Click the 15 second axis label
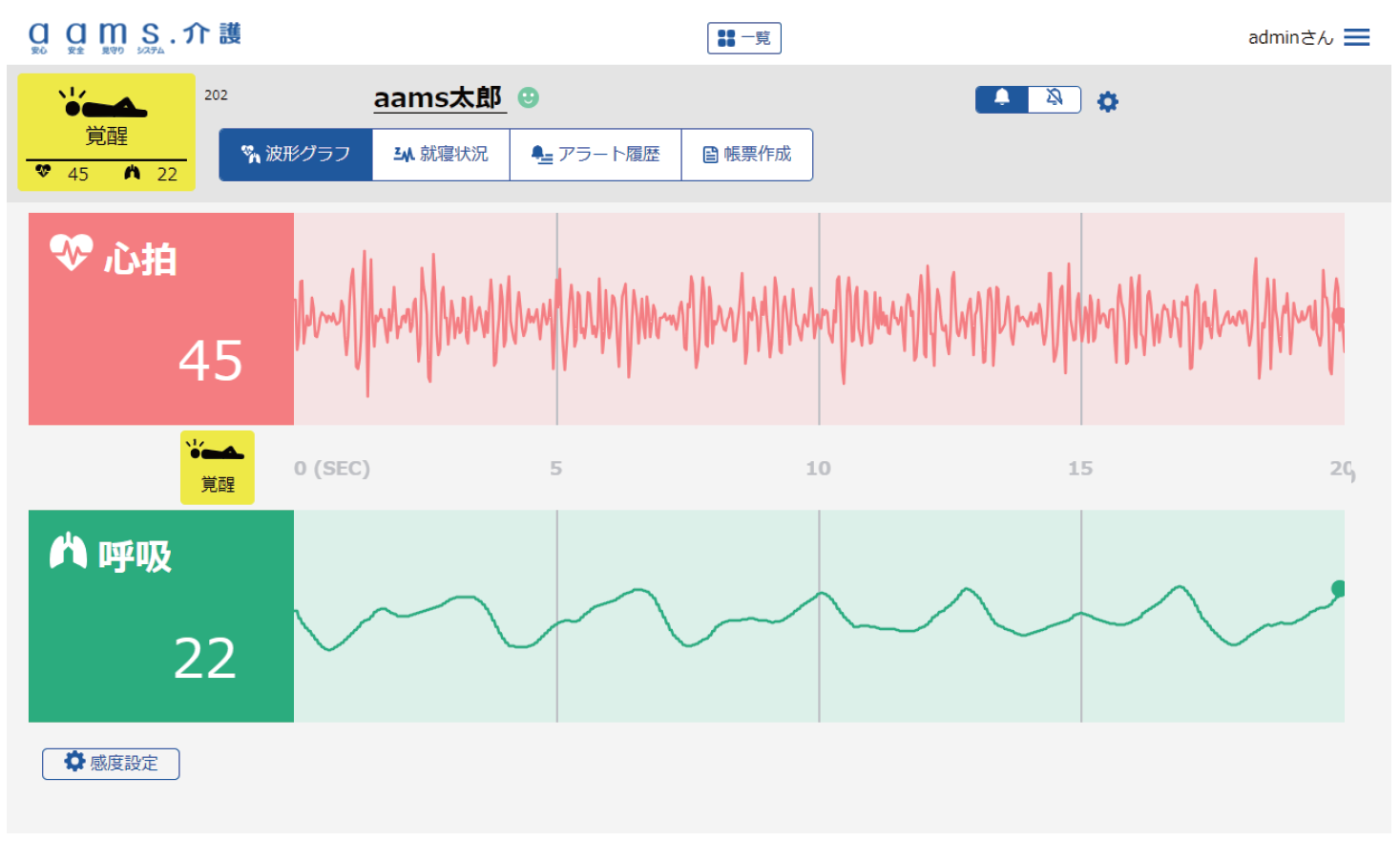 [1080, 469]
